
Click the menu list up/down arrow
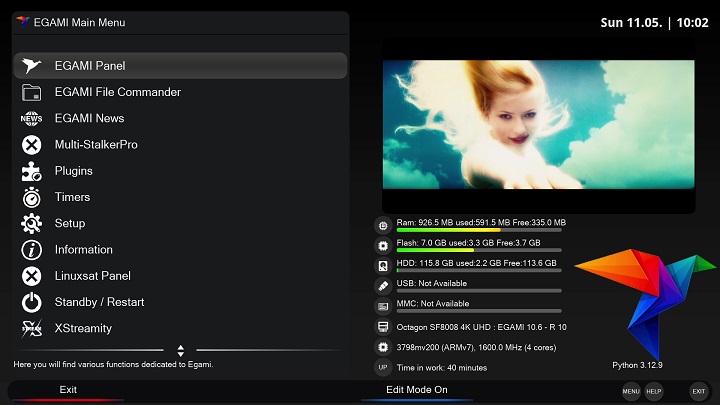coord(180,351)
